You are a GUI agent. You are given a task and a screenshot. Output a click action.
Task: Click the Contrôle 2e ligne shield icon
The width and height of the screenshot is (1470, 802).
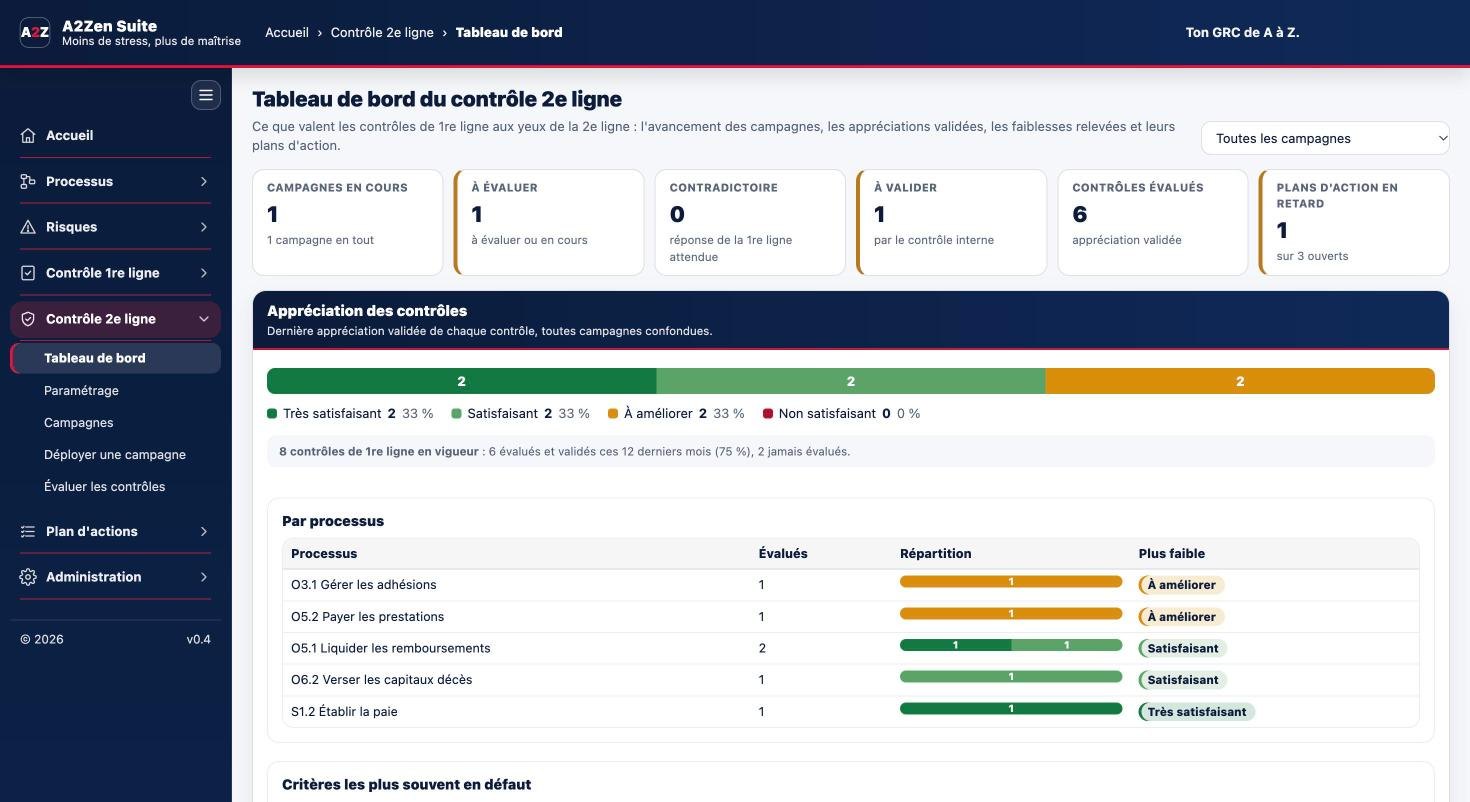click(28, 319)
